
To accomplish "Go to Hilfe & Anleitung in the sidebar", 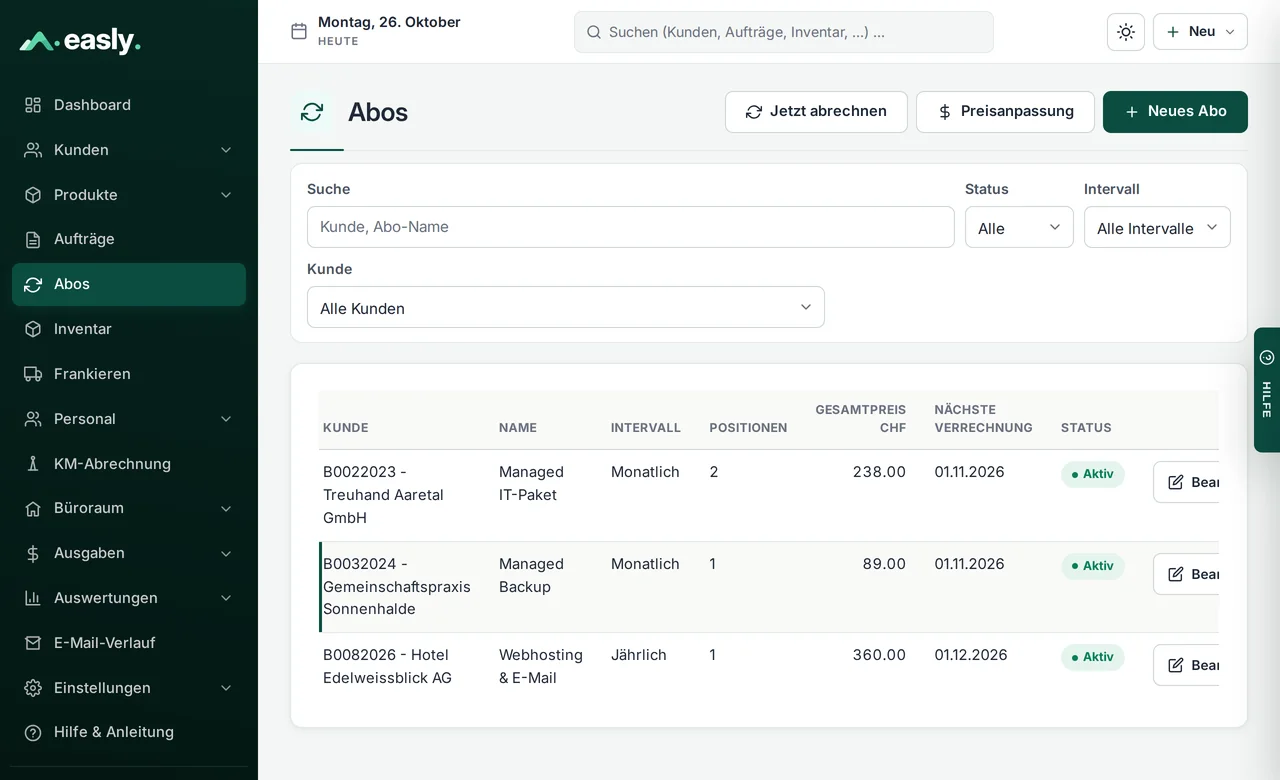I will (129, 732).
